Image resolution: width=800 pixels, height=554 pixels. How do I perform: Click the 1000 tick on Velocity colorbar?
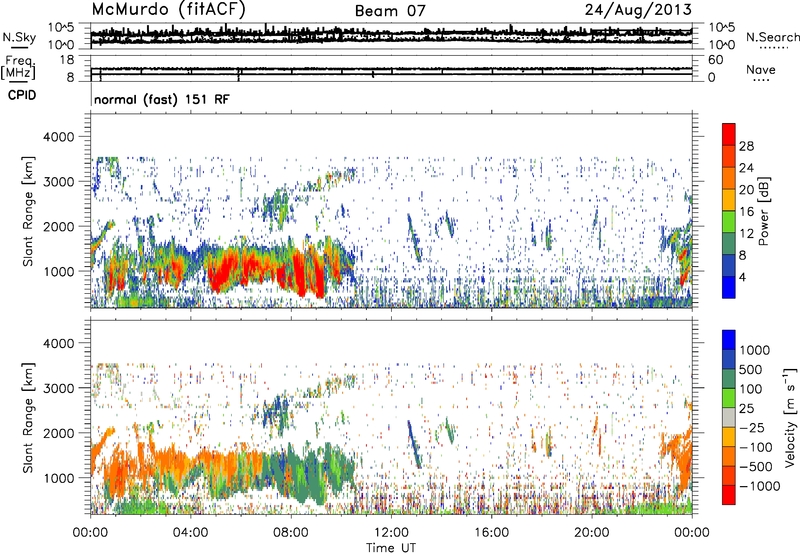755,350
